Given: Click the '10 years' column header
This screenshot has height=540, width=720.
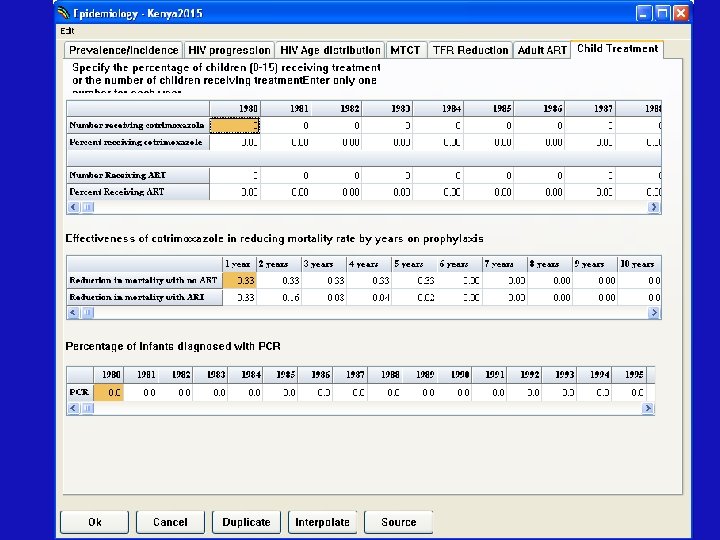Looking at the screenshot, I should [x=639, y=264].
